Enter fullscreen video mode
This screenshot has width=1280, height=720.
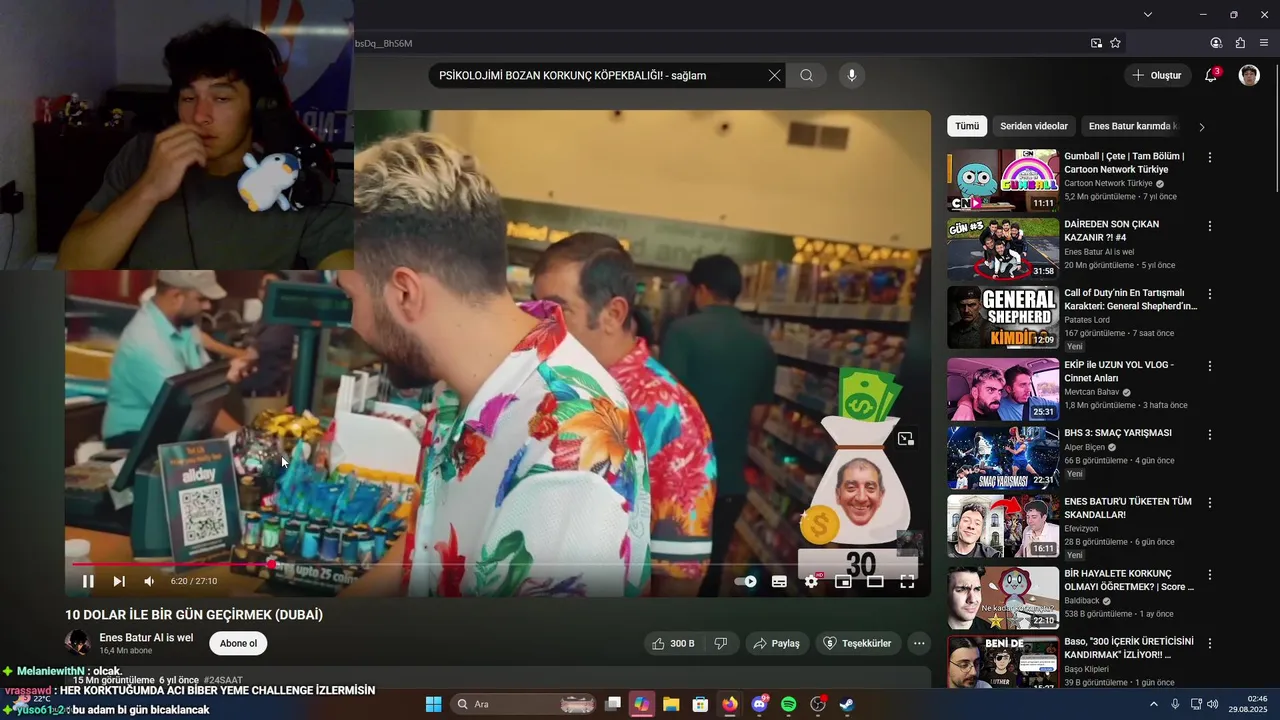(x=907, y=581)
